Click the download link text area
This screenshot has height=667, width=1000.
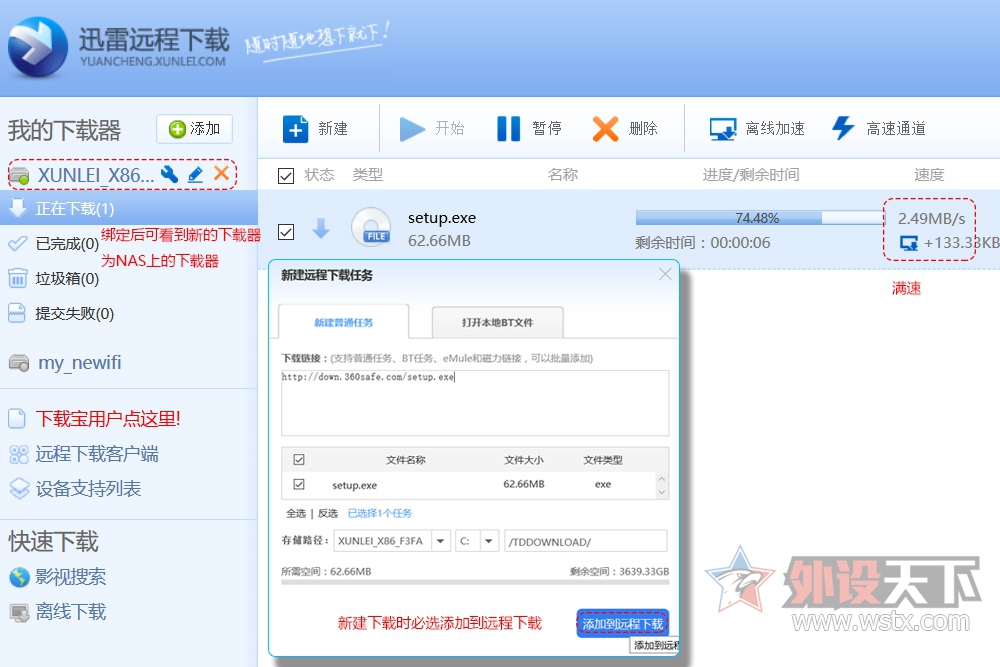point(475,403)
